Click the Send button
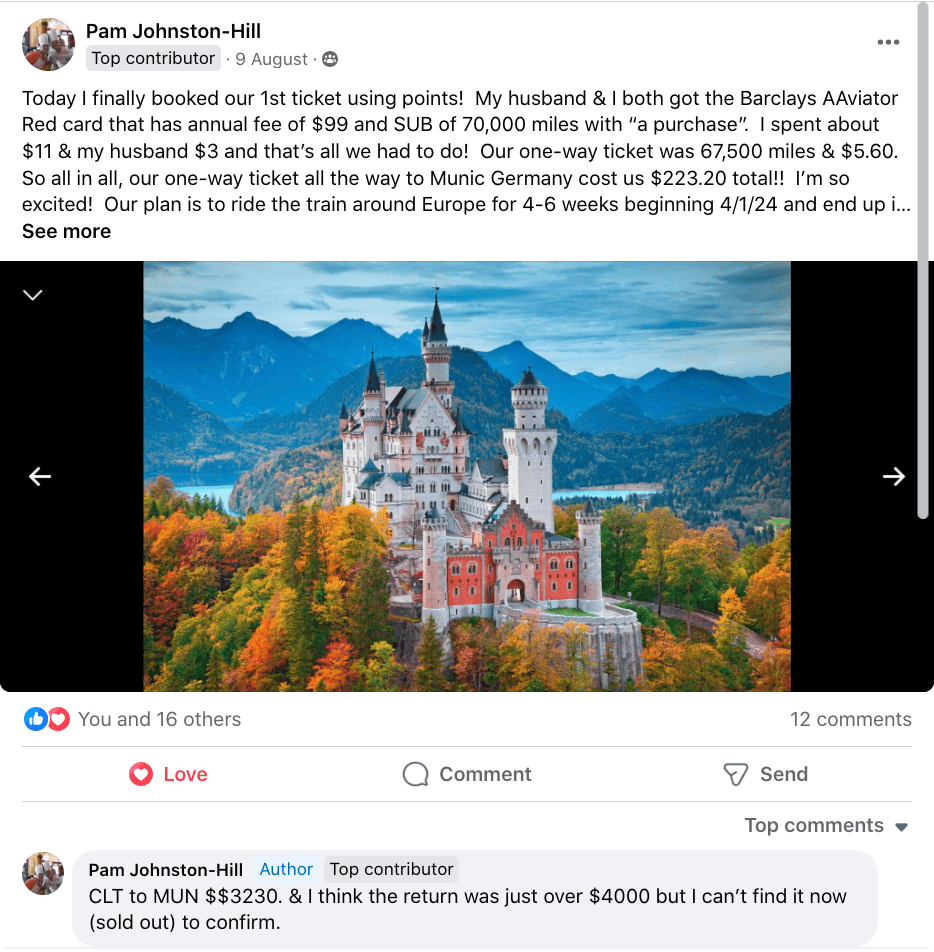The image size is (934, 952). (x=765, y=774)
